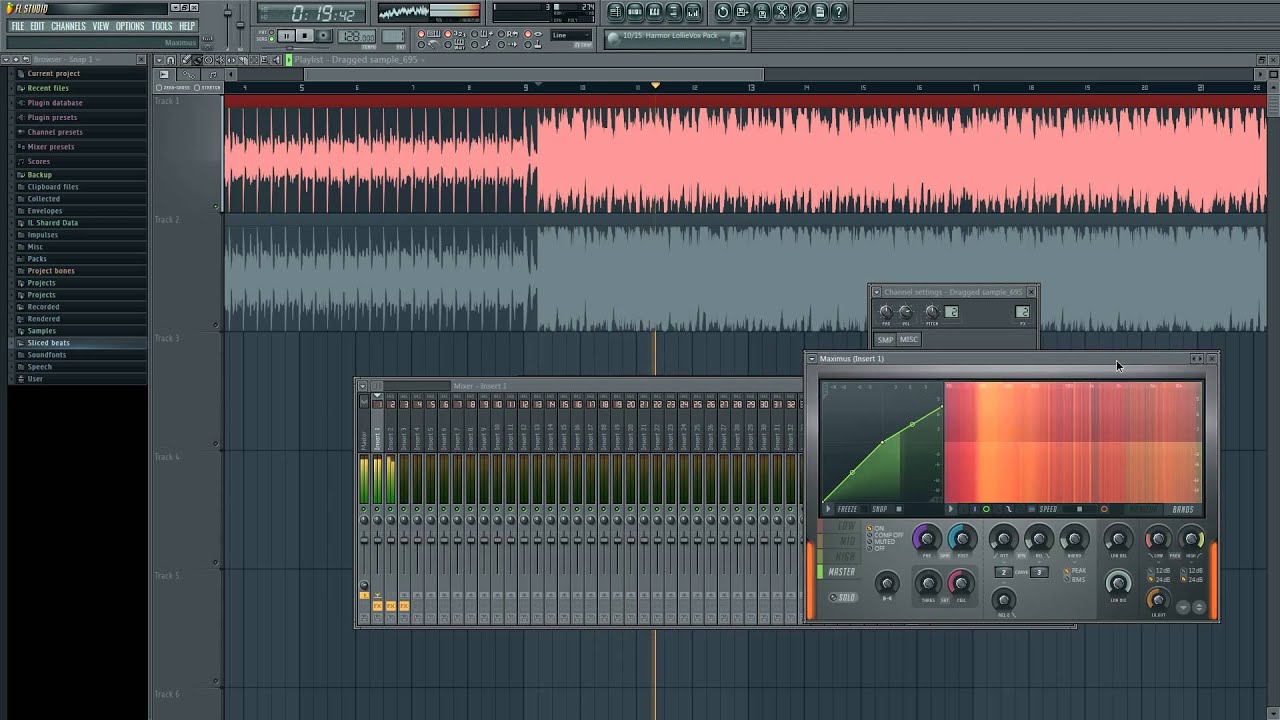The height and width of the screenshot is (720, 1280).
Task: Click the save project icon
Action: (742, 12)
